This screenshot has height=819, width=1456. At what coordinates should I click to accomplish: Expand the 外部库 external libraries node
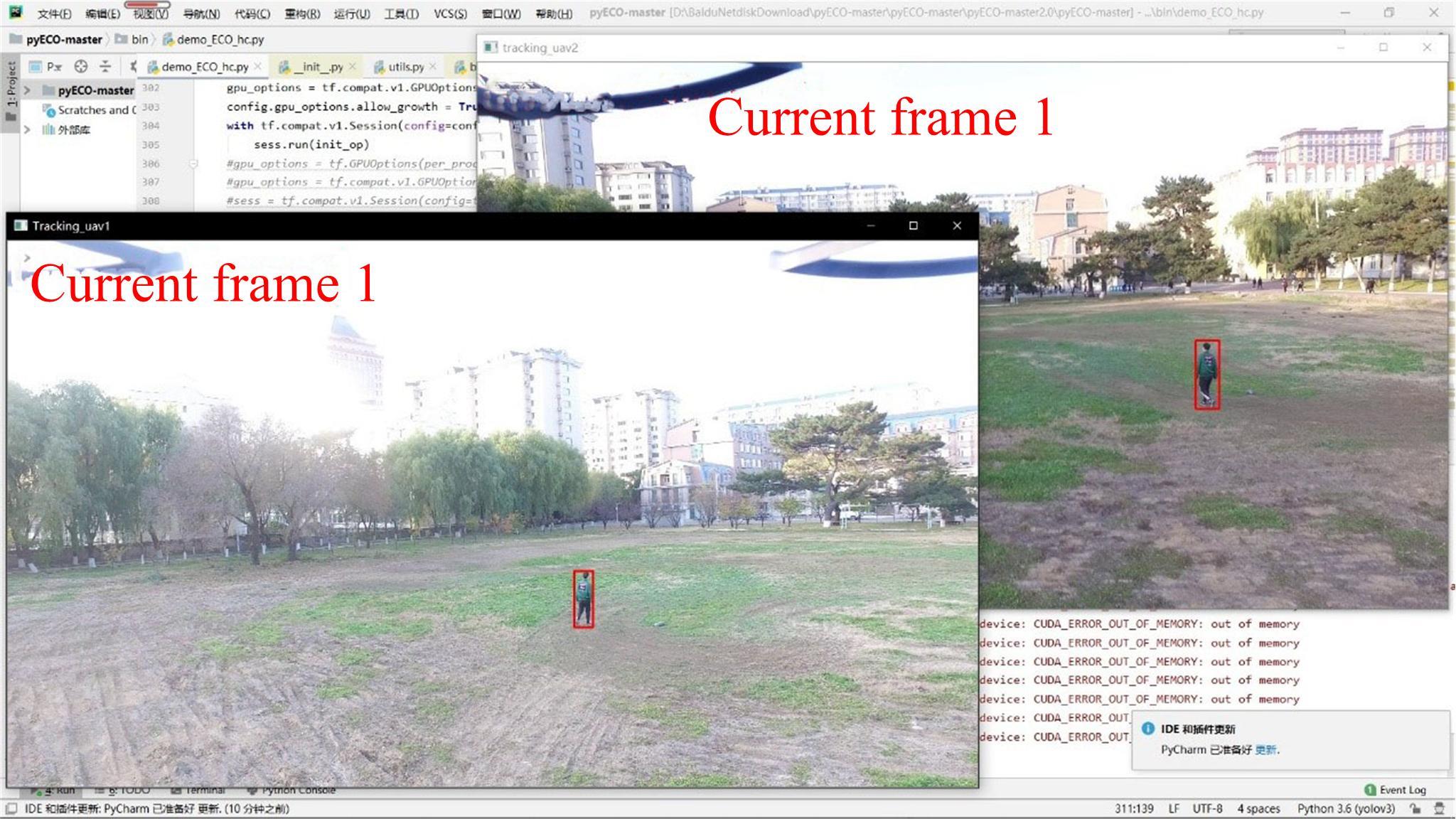tap(27, 129)
